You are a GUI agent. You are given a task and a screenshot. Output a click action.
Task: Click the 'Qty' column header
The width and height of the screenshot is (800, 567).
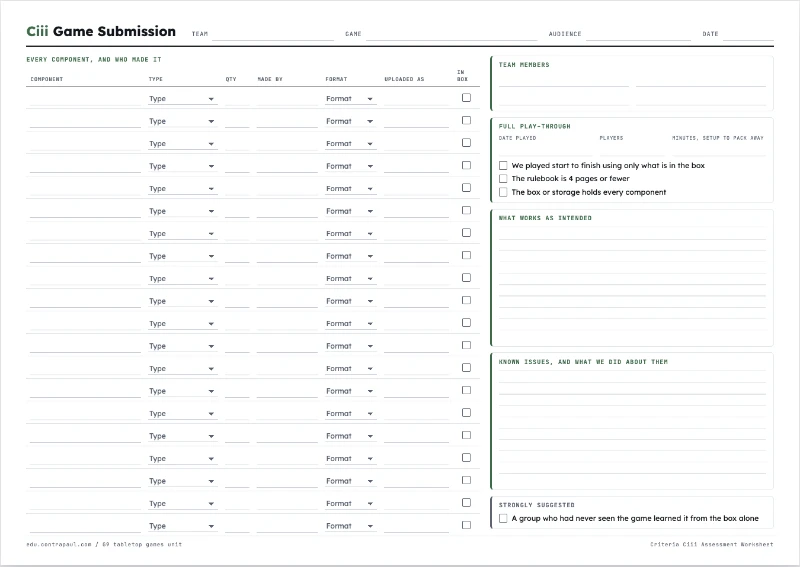coord(231,79)
